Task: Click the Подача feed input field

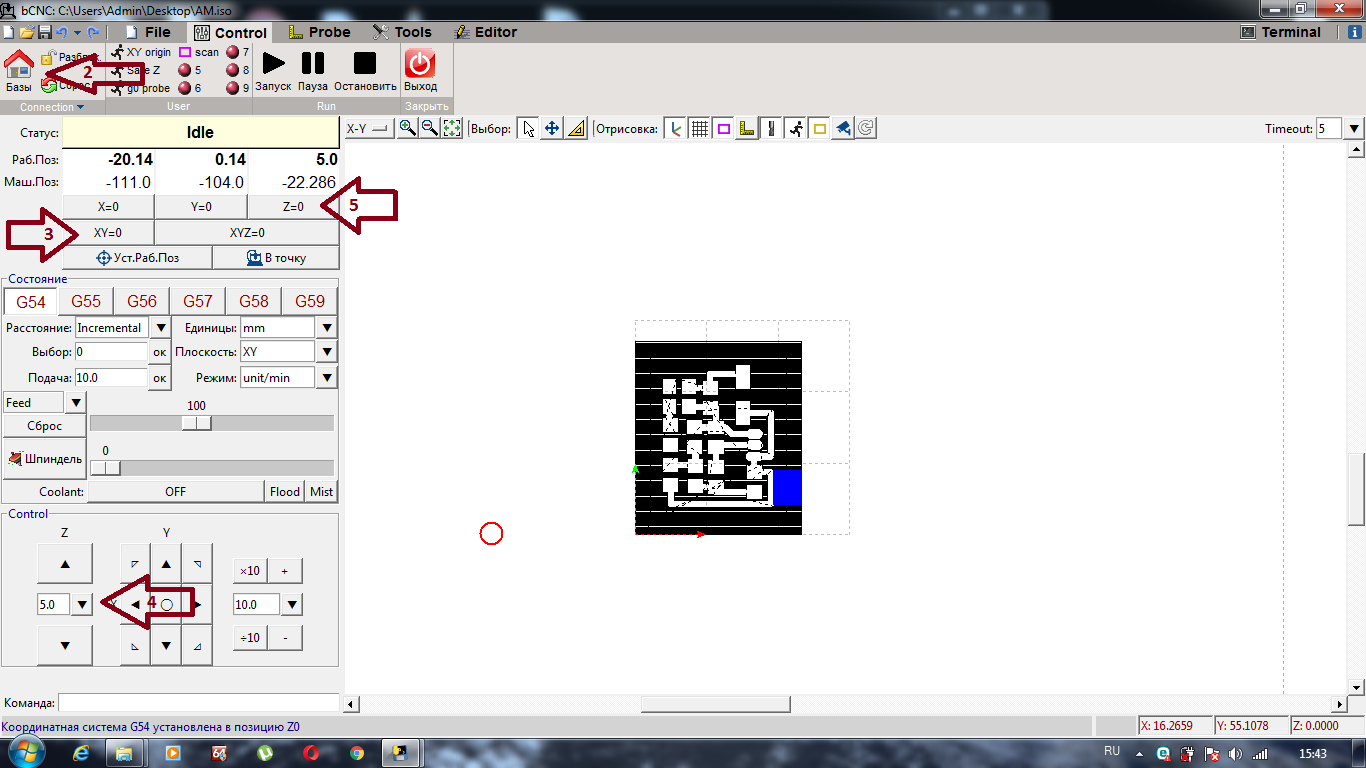Action: point(112,377)
